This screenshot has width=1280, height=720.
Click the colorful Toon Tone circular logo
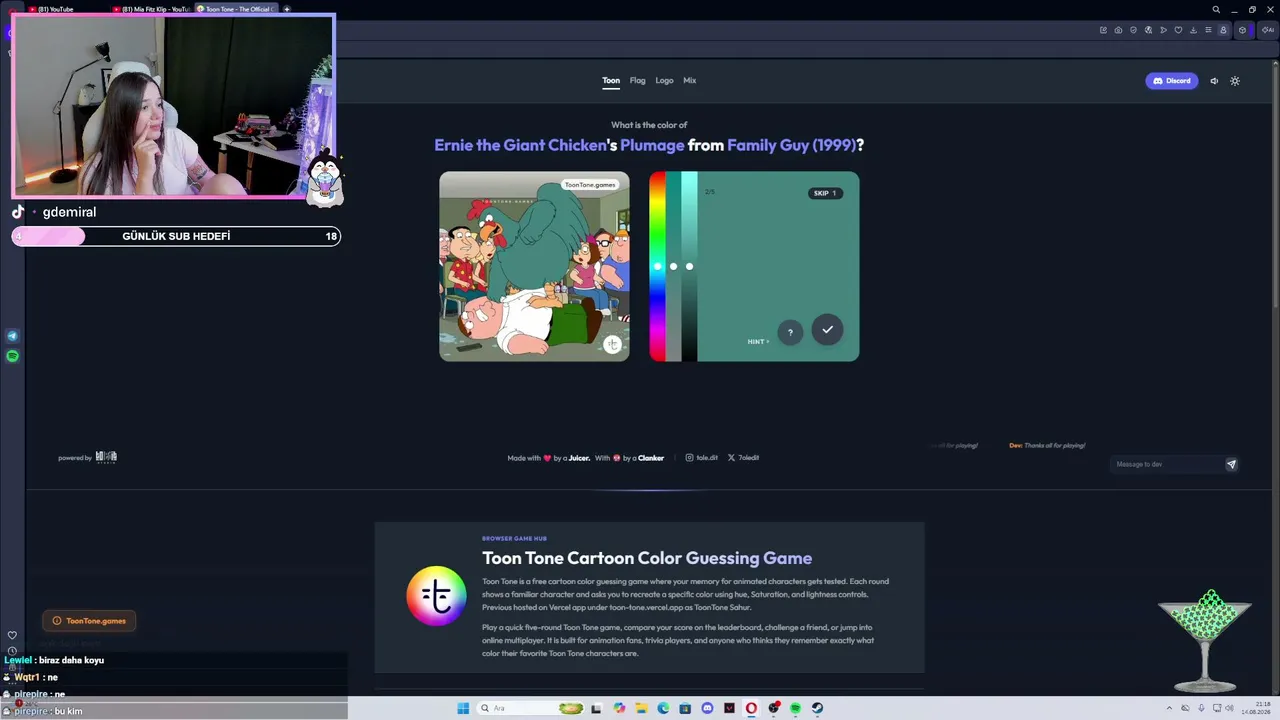tap(436, 596)
